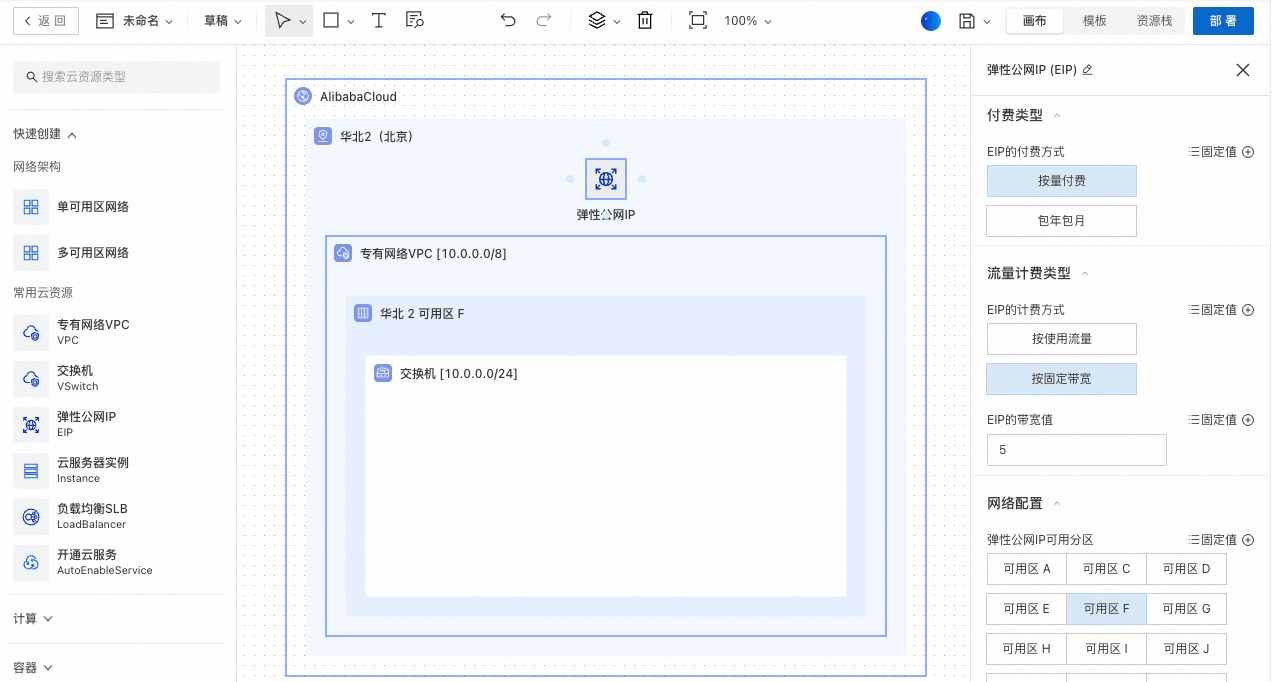This screenshot has width=1272, height=682.
Task: Pick the 负载均衡SLB resource icon
Action: pos(31,516)
